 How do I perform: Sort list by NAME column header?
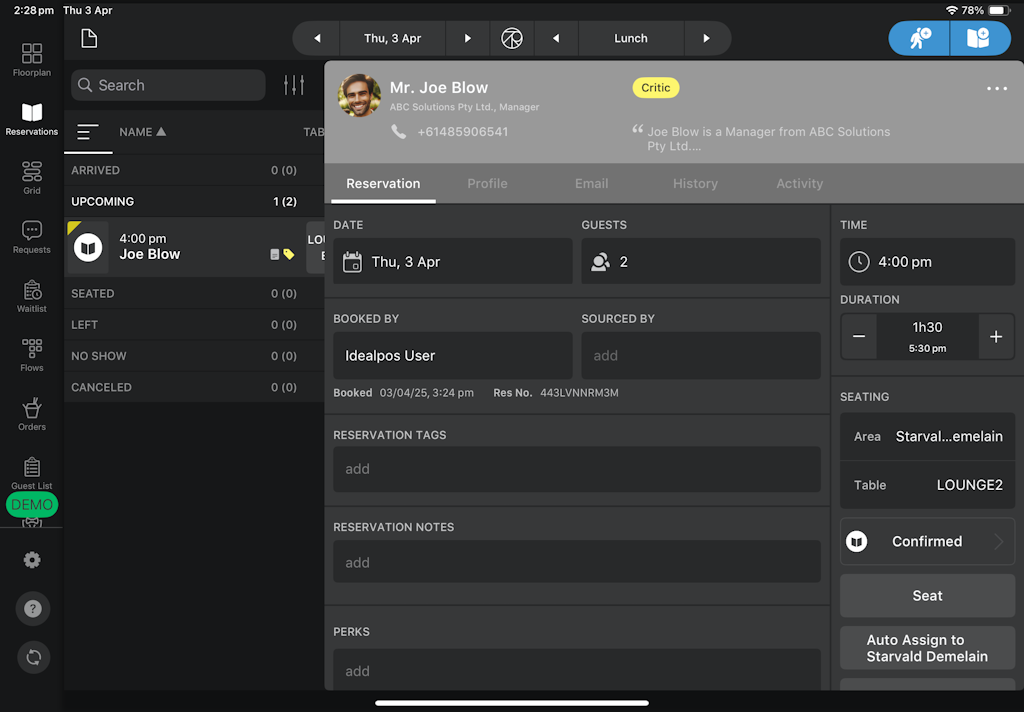[x=142, y=132]
